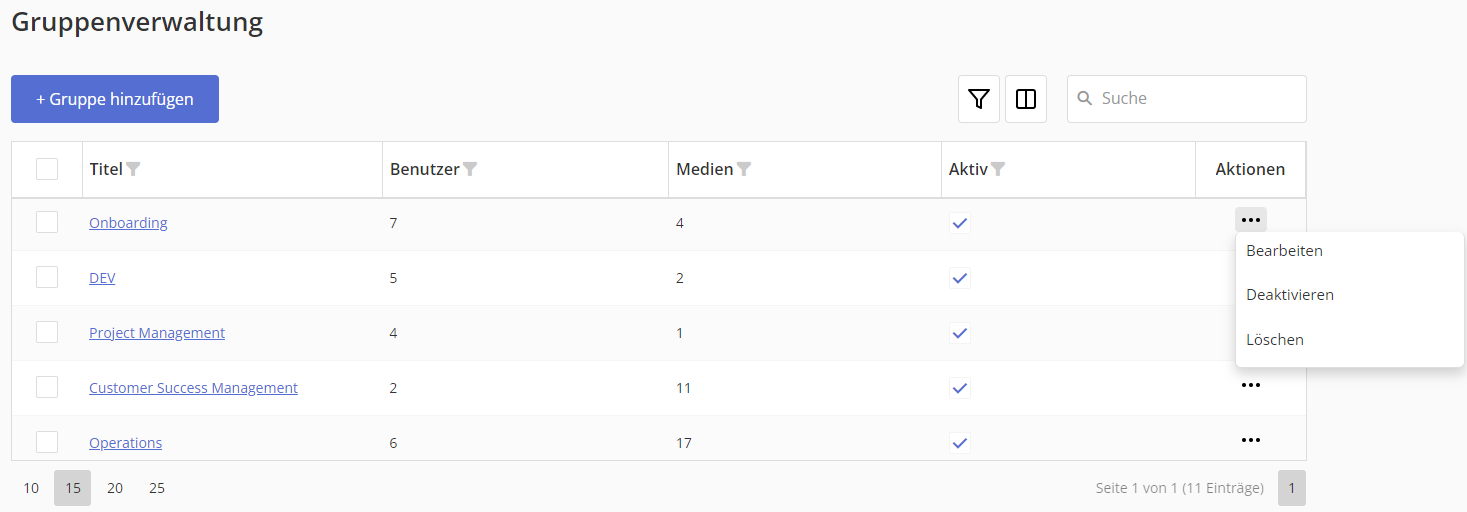Click the Suche search field
Viewport: 1467px width, 512px height.
(1197, 99)
